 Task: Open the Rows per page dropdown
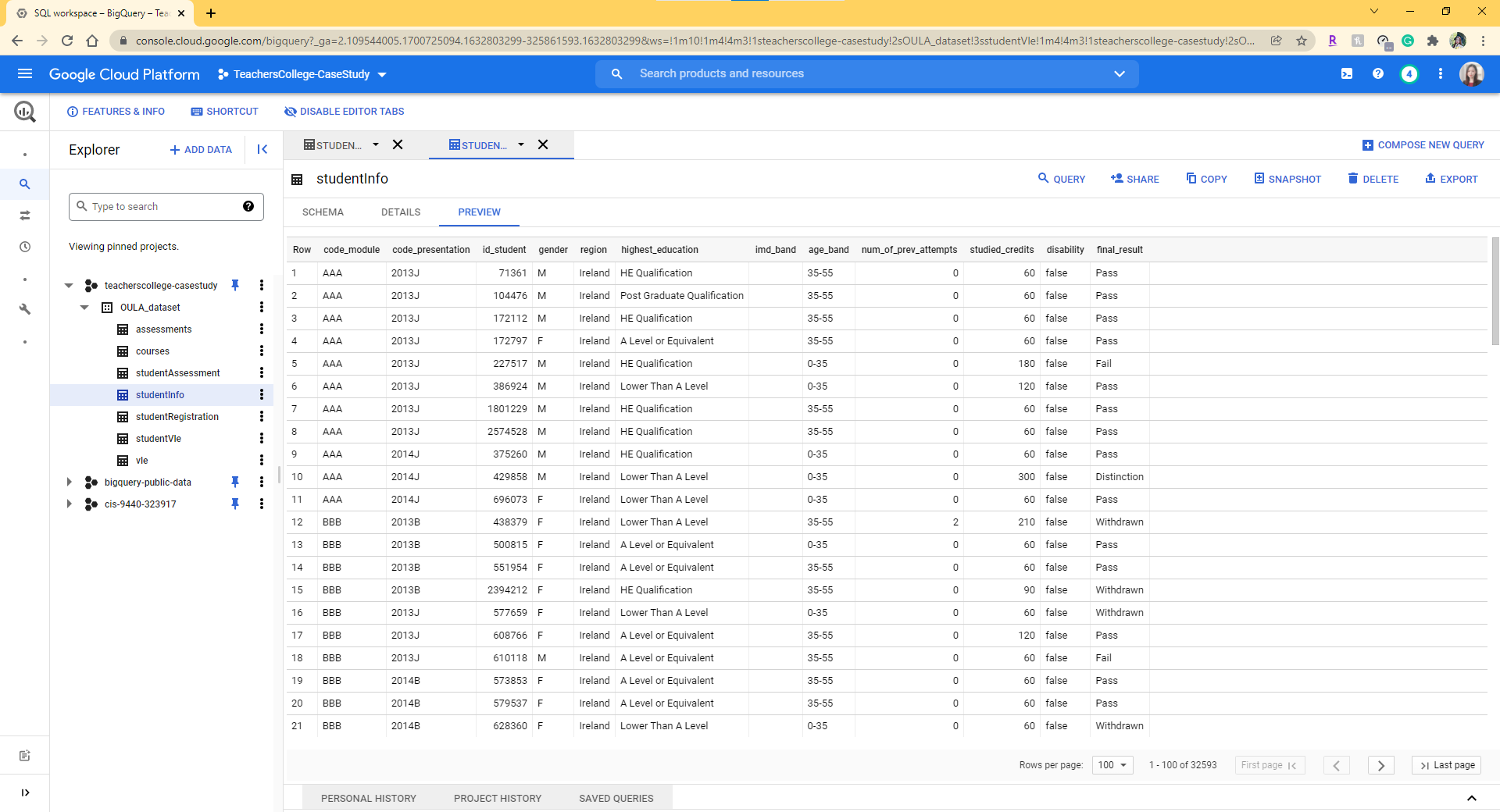[x=1112, y=765]
